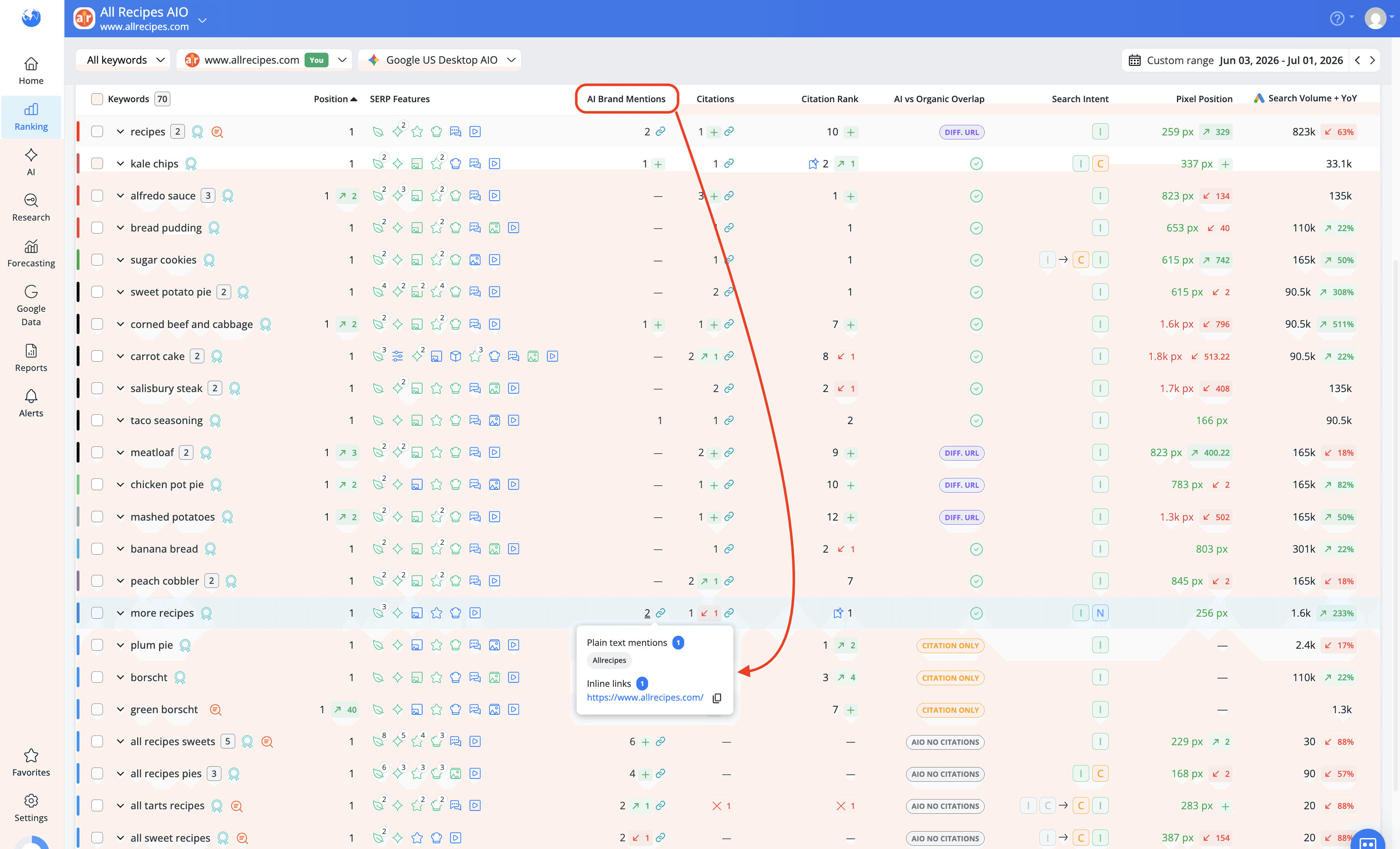Select the plum pie checkbox
The image size is (1400, 849).
pyautogui.click(x=97, y=645)
